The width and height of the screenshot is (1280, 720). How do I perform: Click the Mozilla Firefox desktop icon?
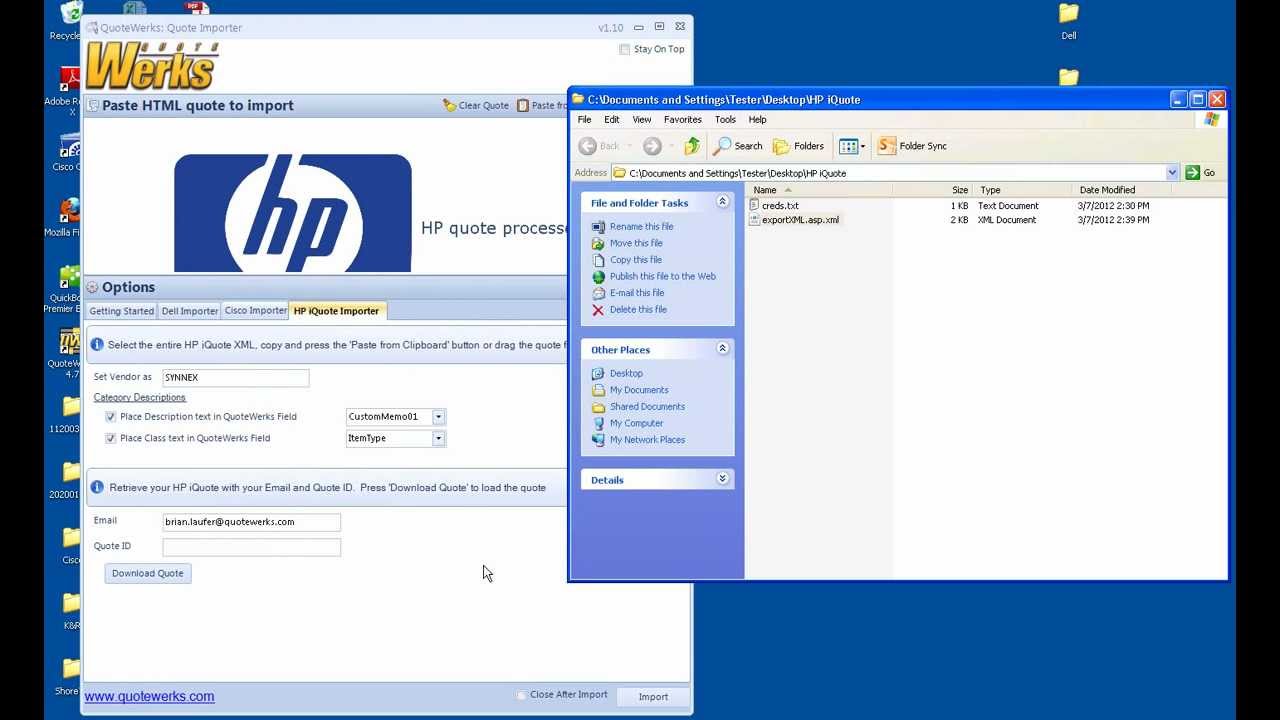coord(67,217)
